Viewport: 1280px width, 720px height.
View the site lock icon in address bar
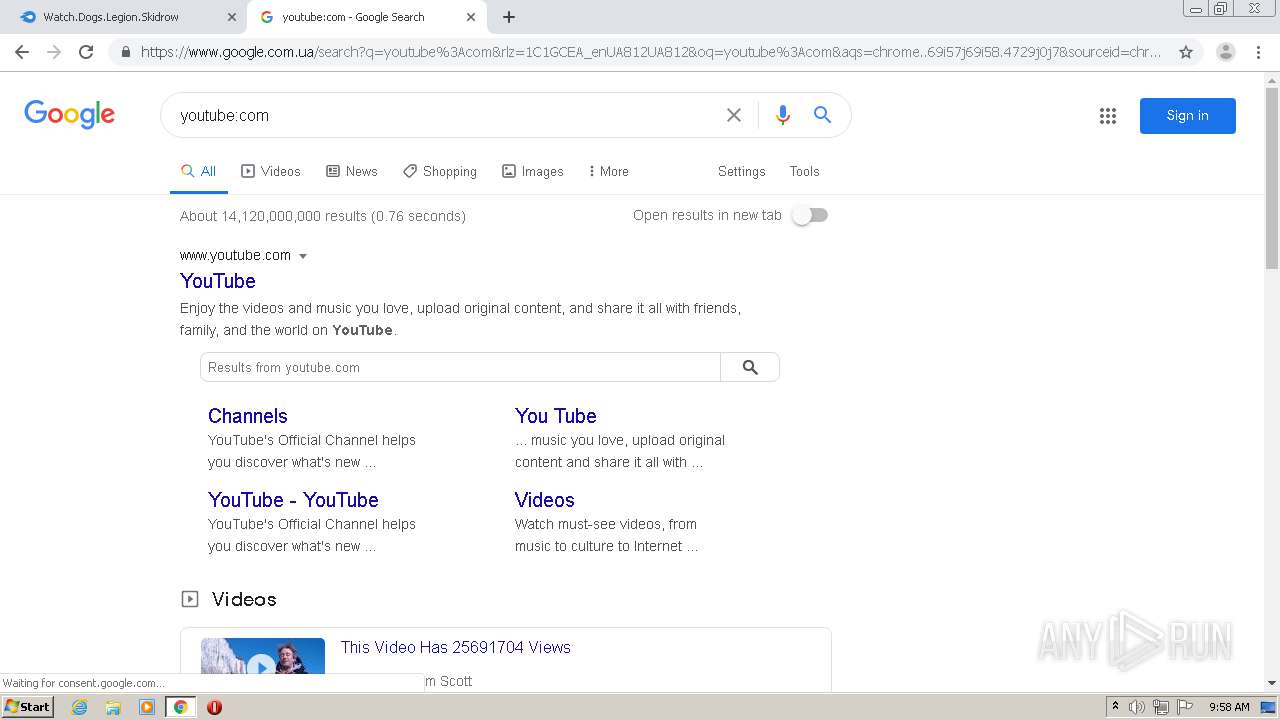click(125, 52)
